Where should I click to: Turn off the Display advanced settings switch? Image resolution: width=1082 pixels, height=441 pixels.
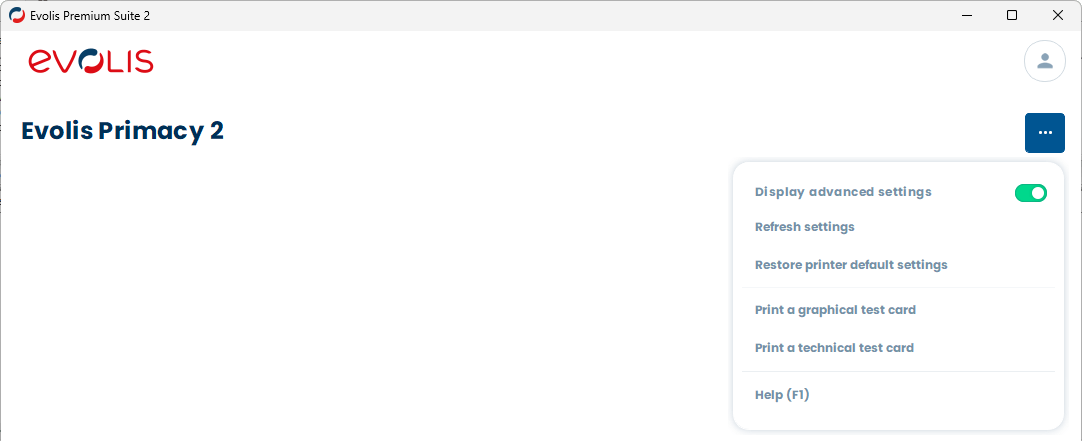[x=1030, y=193]
